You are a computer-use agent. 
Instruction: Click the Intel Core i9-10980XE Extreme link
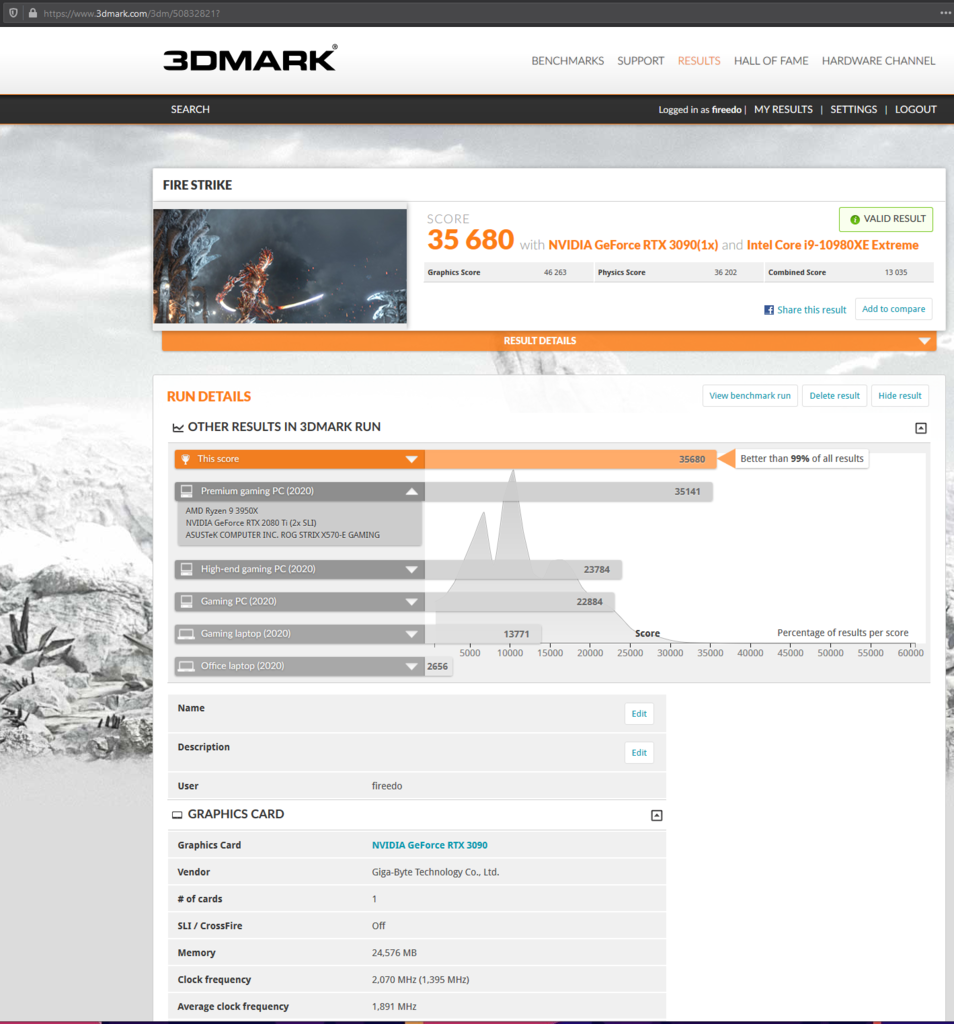point(833,245)
